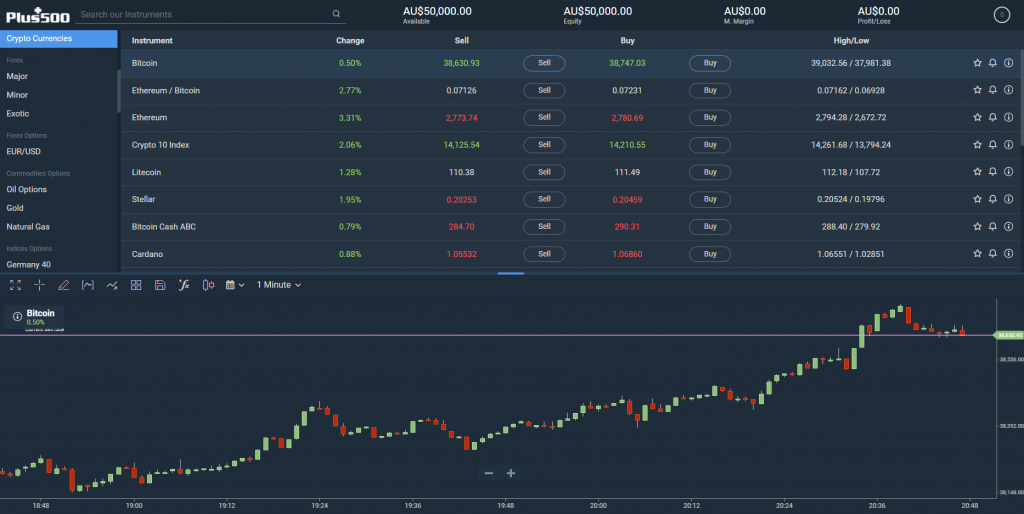Favourite Litecoin with the star

(x=977, y=172)
